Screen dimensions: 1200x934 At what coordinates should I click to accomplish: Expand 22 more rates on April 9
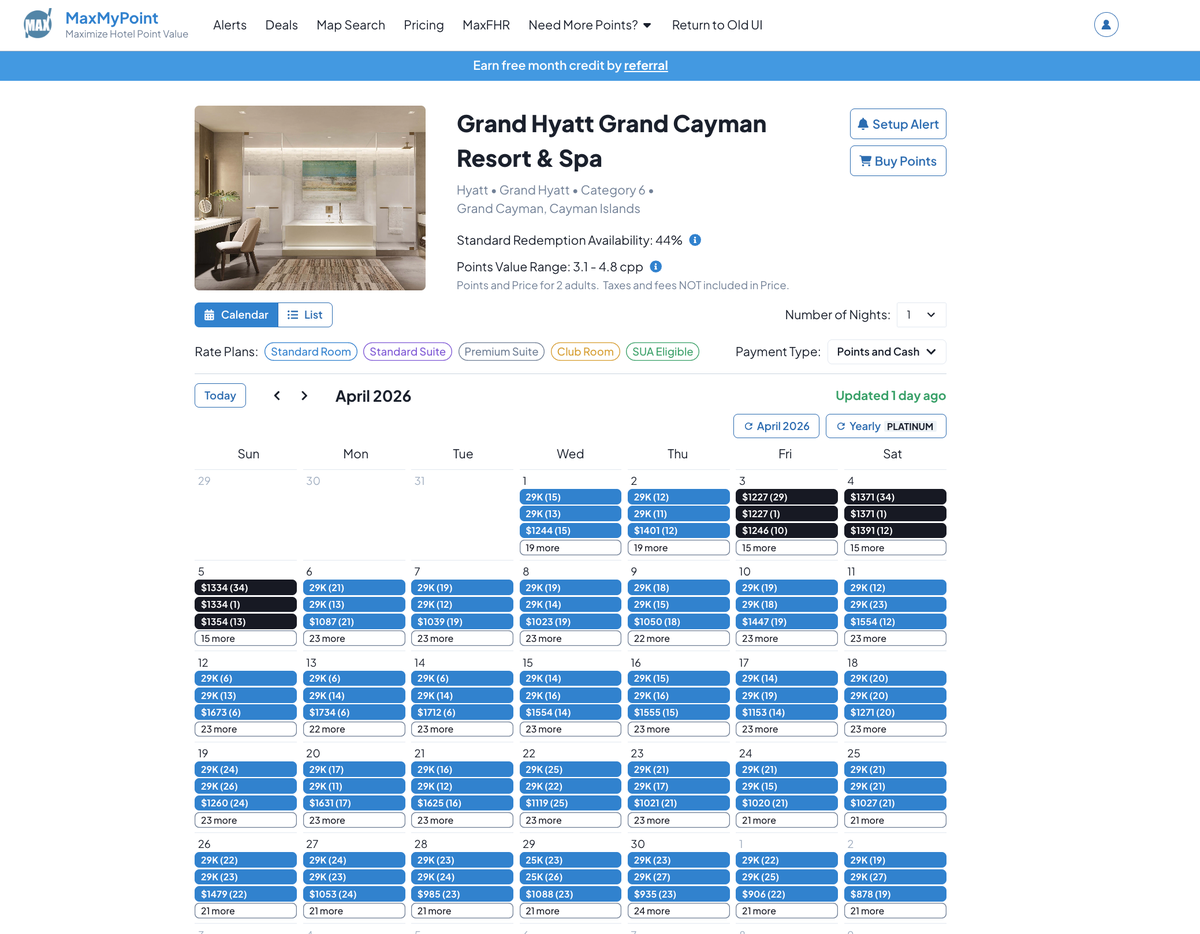coord(678,639)
